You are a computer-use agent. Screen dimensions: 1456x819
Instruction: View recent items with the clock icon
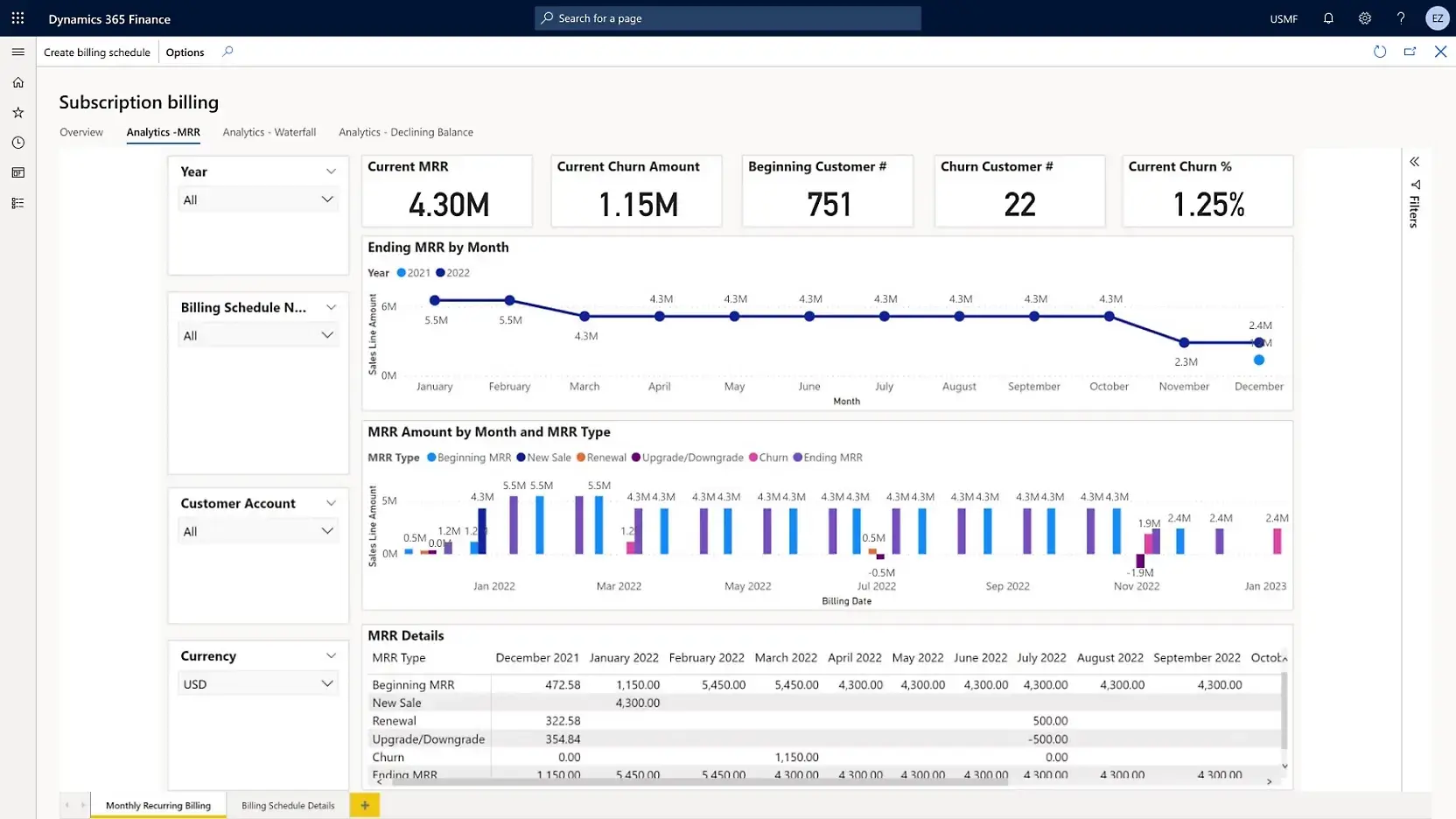pos(17,142)
